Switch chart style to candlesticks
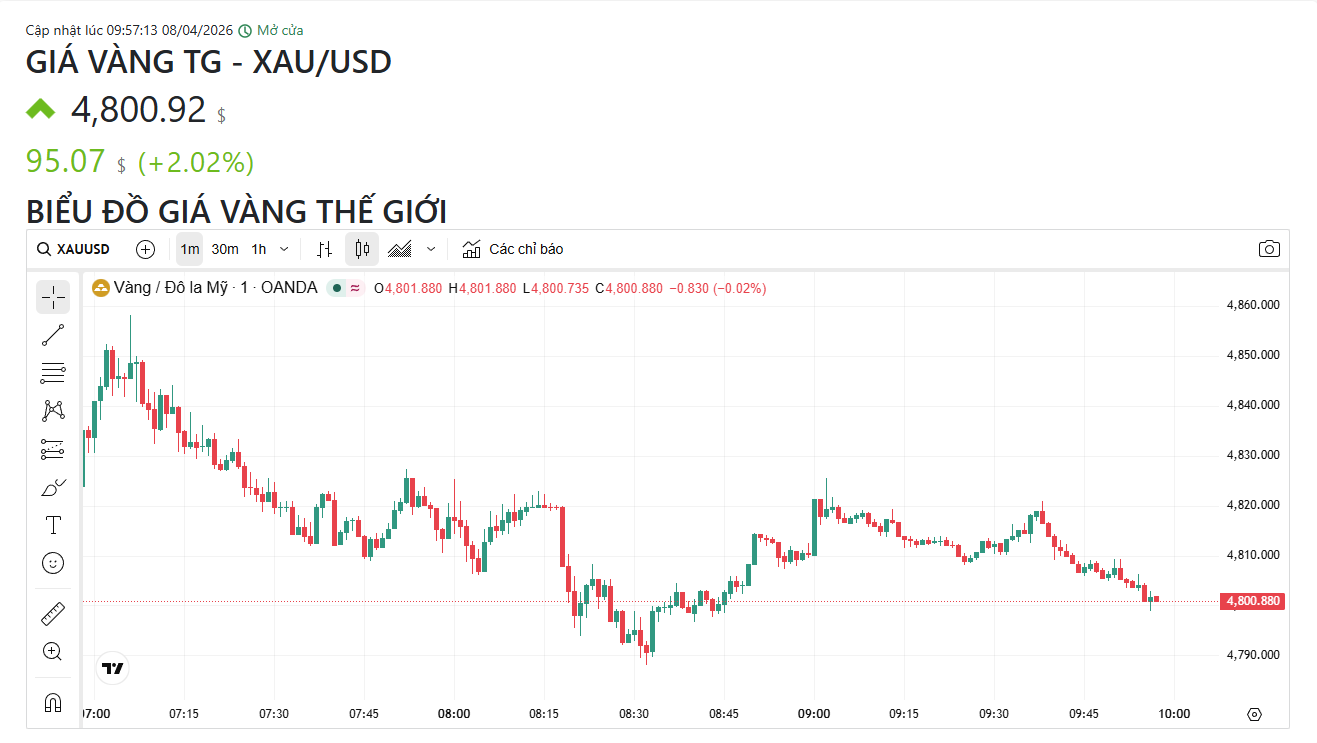The height and width of the screenshot is (743, 1317). tap(362, 249)
